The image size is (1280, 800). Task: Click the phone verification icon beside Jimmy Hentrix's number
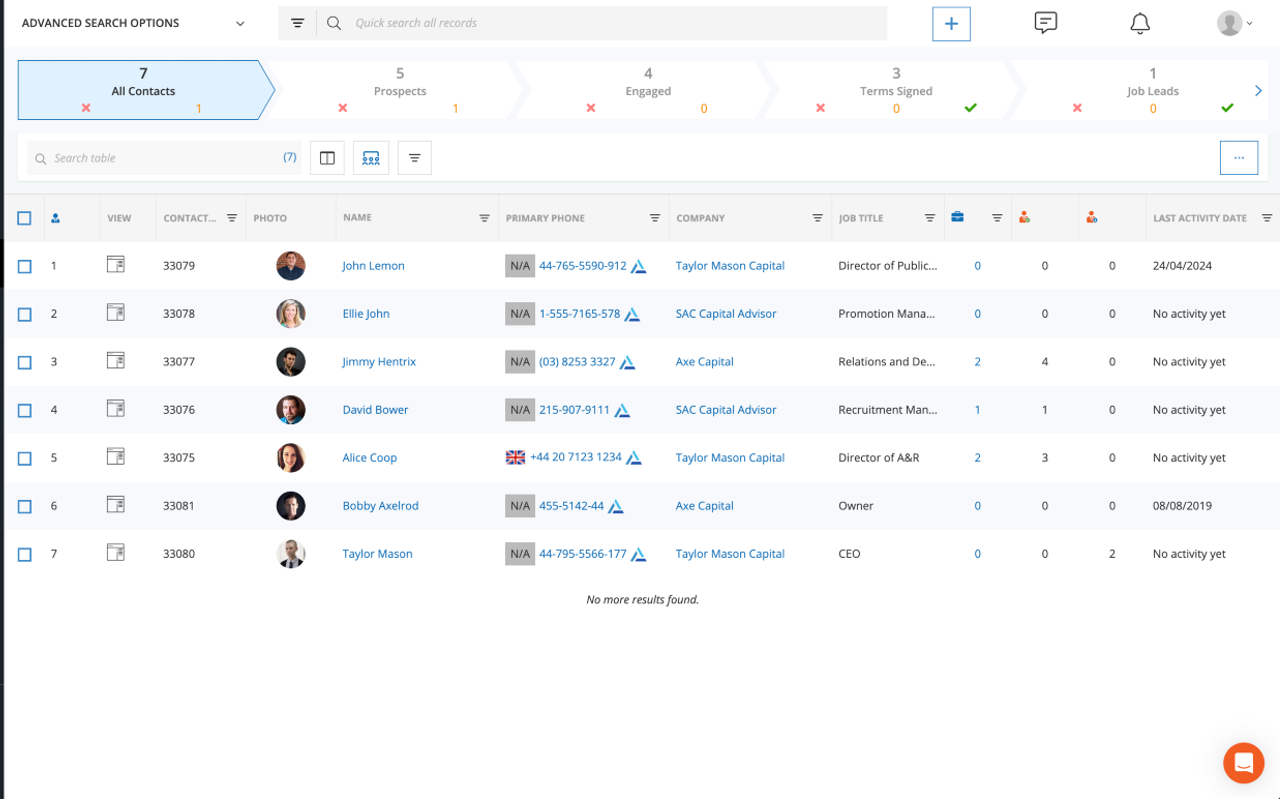coord(627,362)
